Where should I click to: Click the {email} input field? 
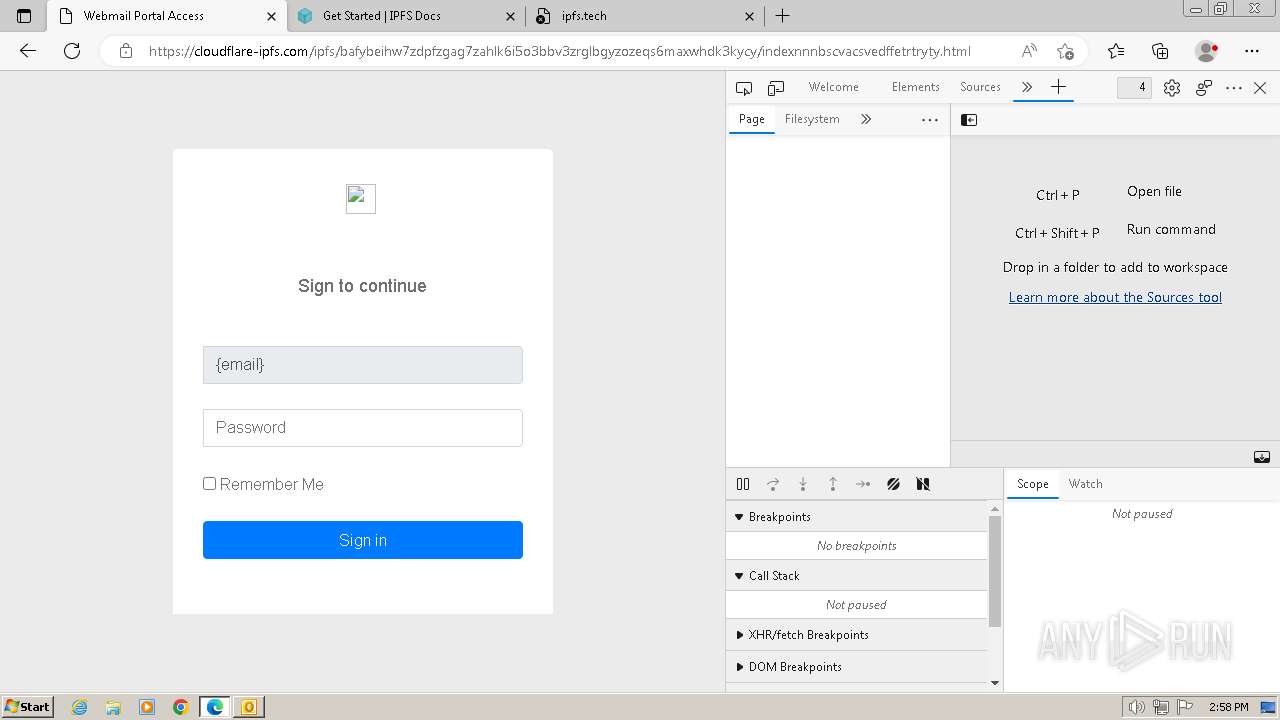363,365
